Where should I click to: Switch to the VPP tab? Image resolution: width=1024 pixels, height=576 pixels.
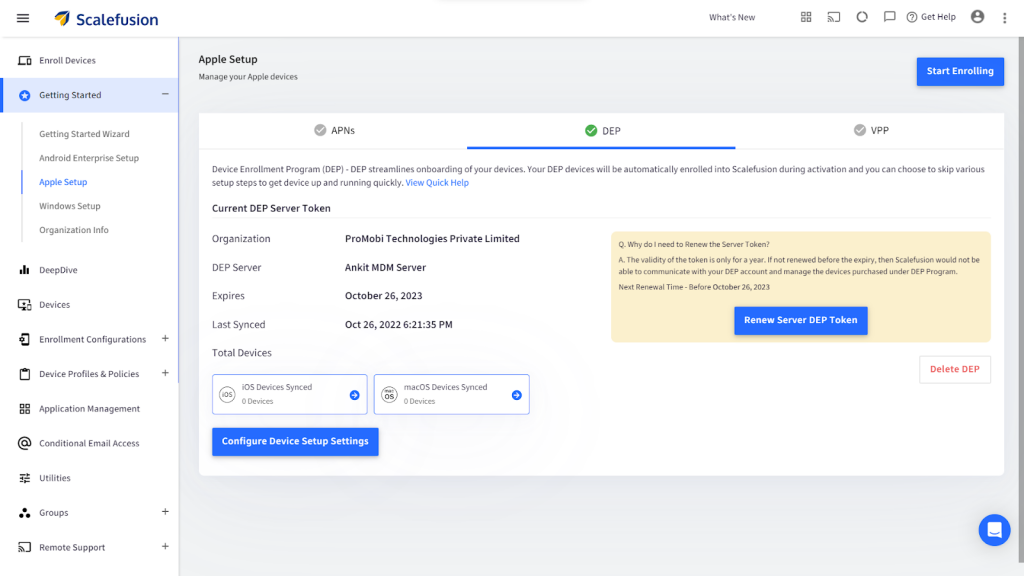[x=871, y=130]
